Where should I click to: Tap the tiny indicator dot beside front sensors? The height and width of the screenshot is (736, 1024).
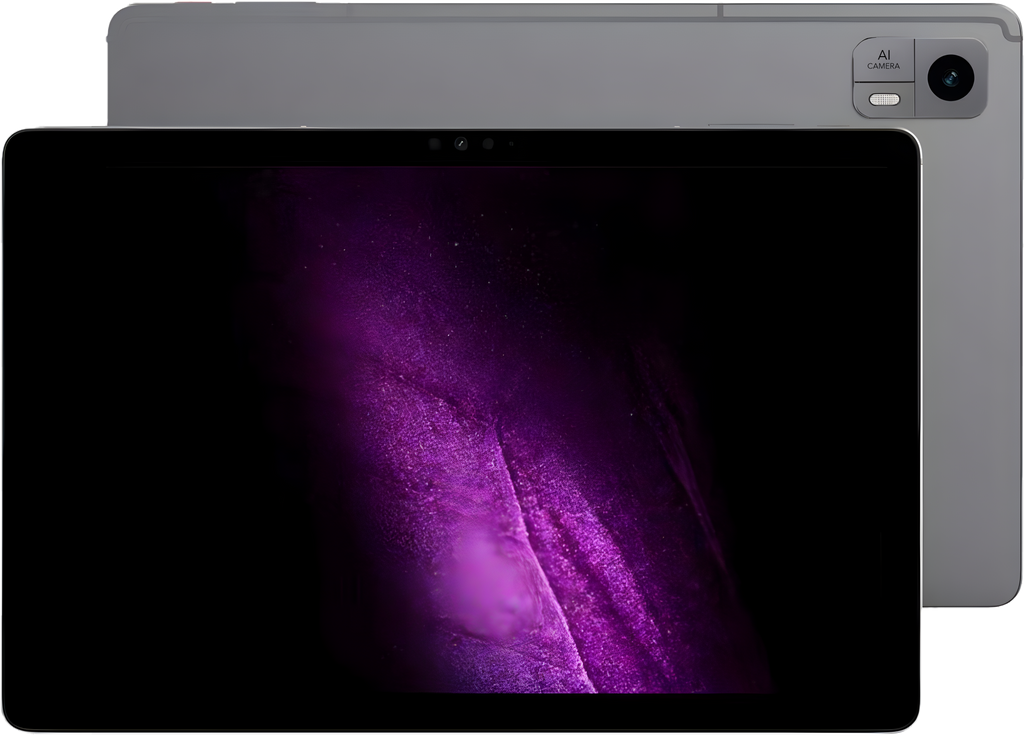(511, 144)
